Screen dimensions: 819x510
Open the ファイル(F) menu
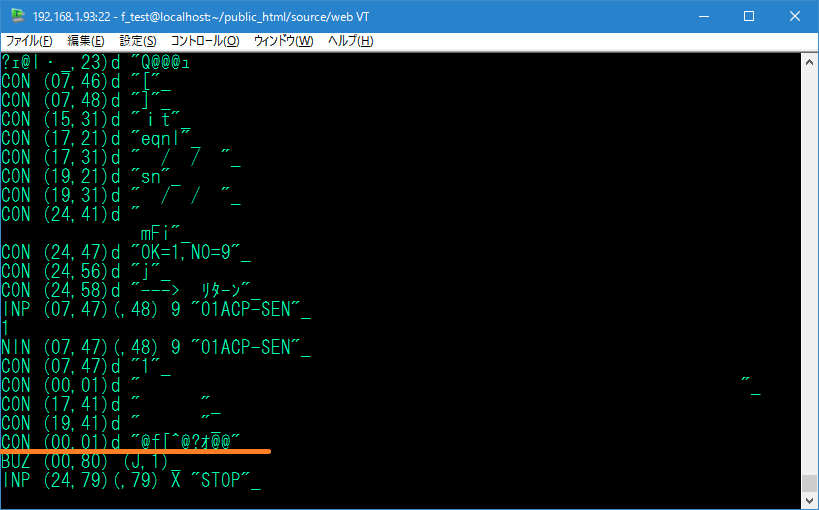click(x=29, y=41)
